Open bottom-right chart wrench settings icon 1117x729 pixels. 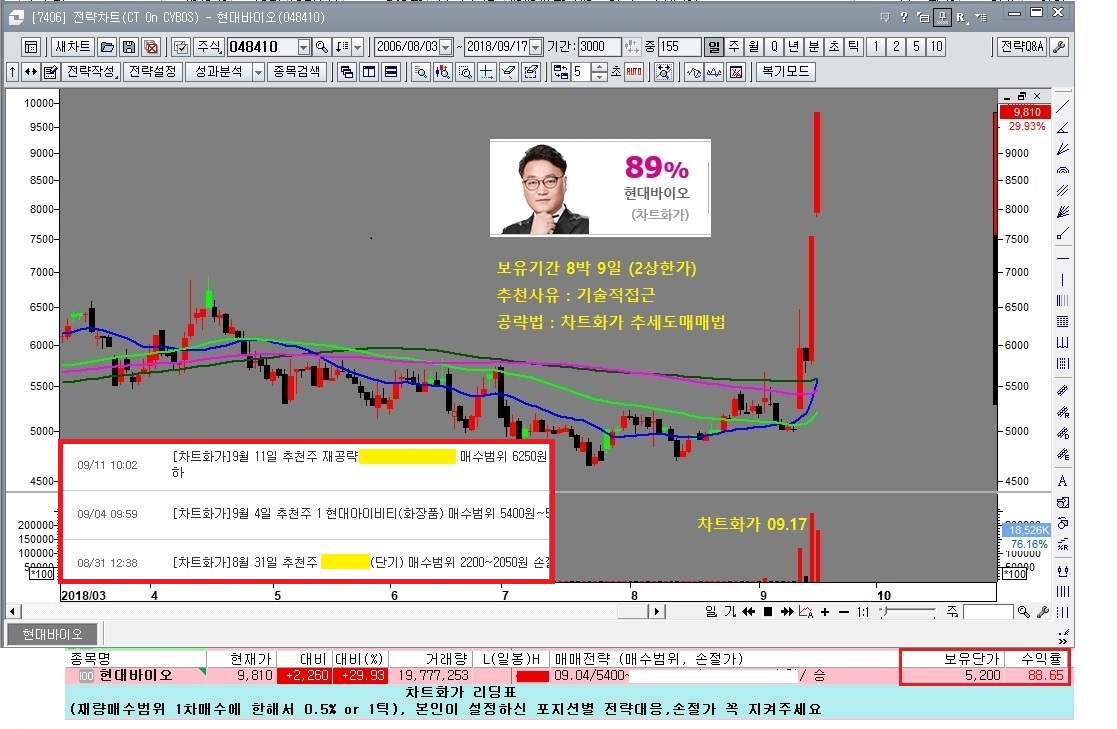click(x=1043, y=611)
